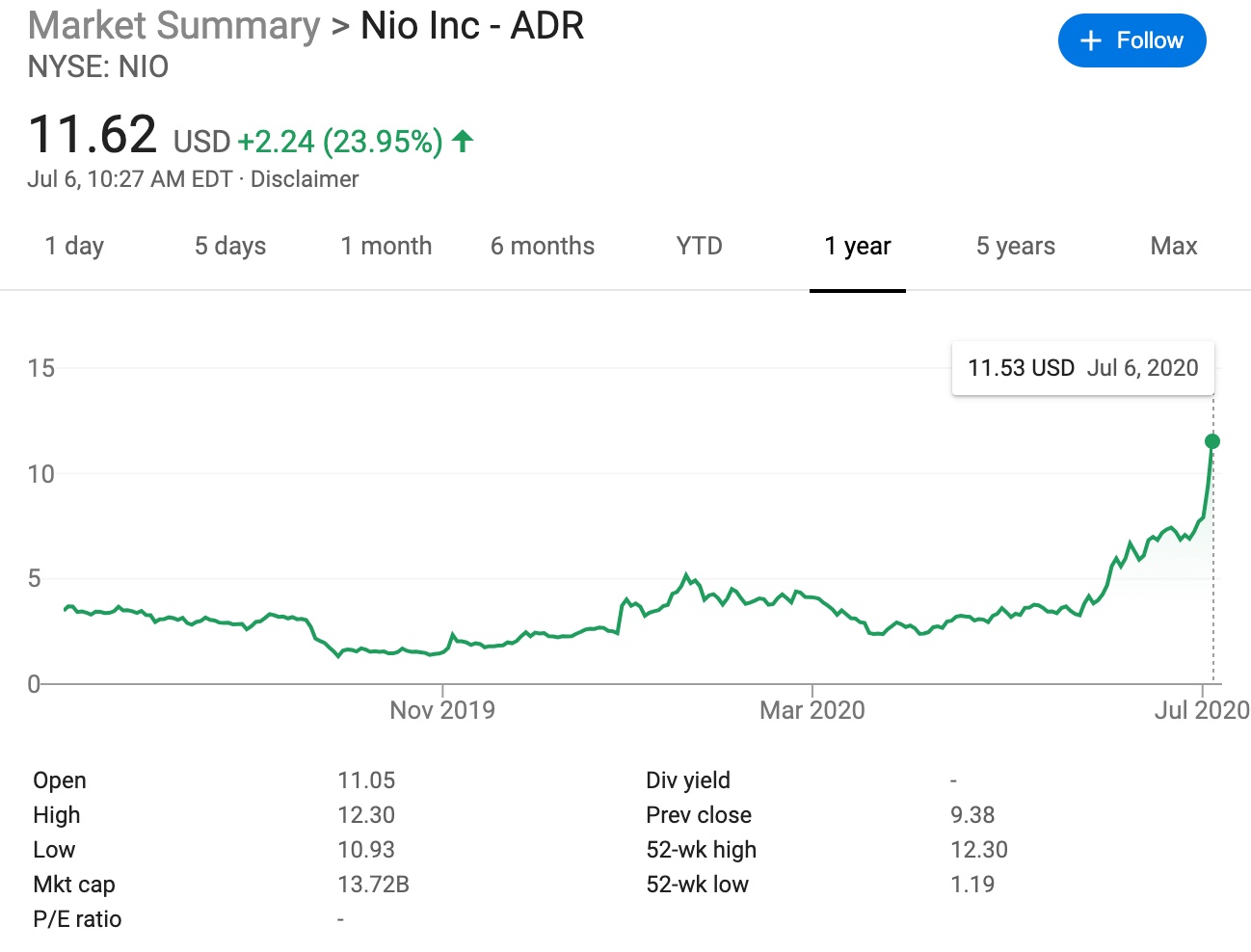Switch to the 1 month view
1251x952 pixels.
(x=386, y=246)
